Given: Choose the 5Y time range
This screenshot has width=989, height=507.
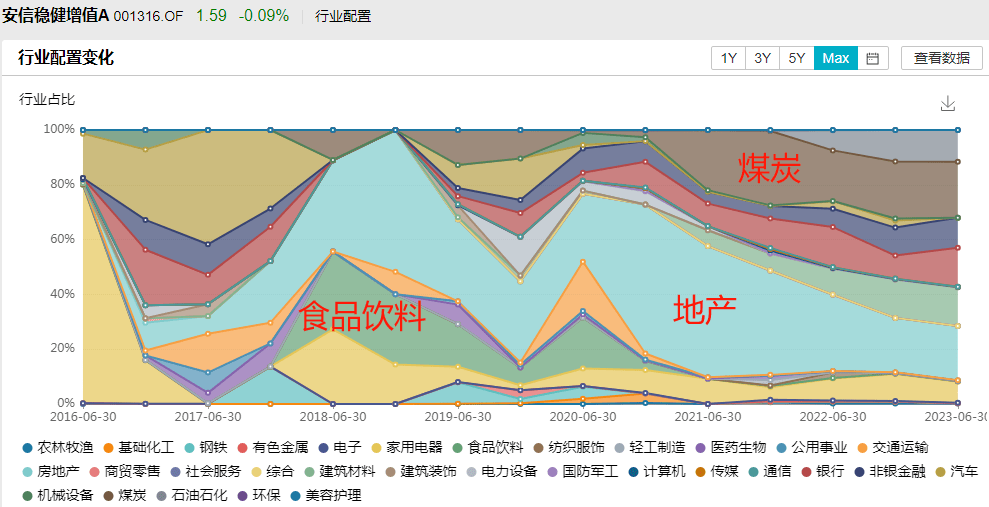Looking at the screenshot, I should click(x=797, y=58).
